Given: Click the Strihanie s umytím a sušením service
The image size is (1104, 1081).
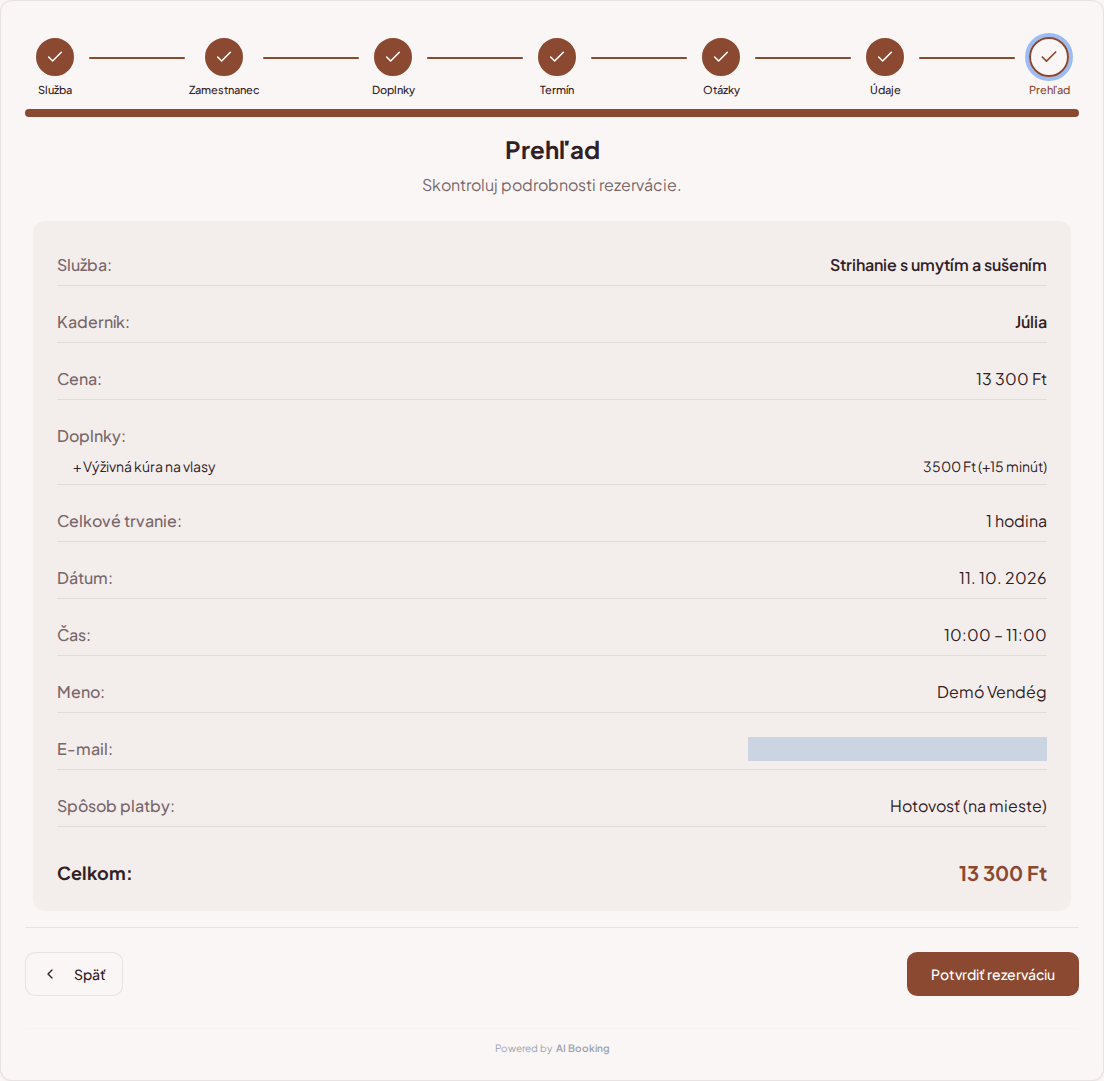Looking at the screenshot, I should pyautogui.click(x=938, y=265).
